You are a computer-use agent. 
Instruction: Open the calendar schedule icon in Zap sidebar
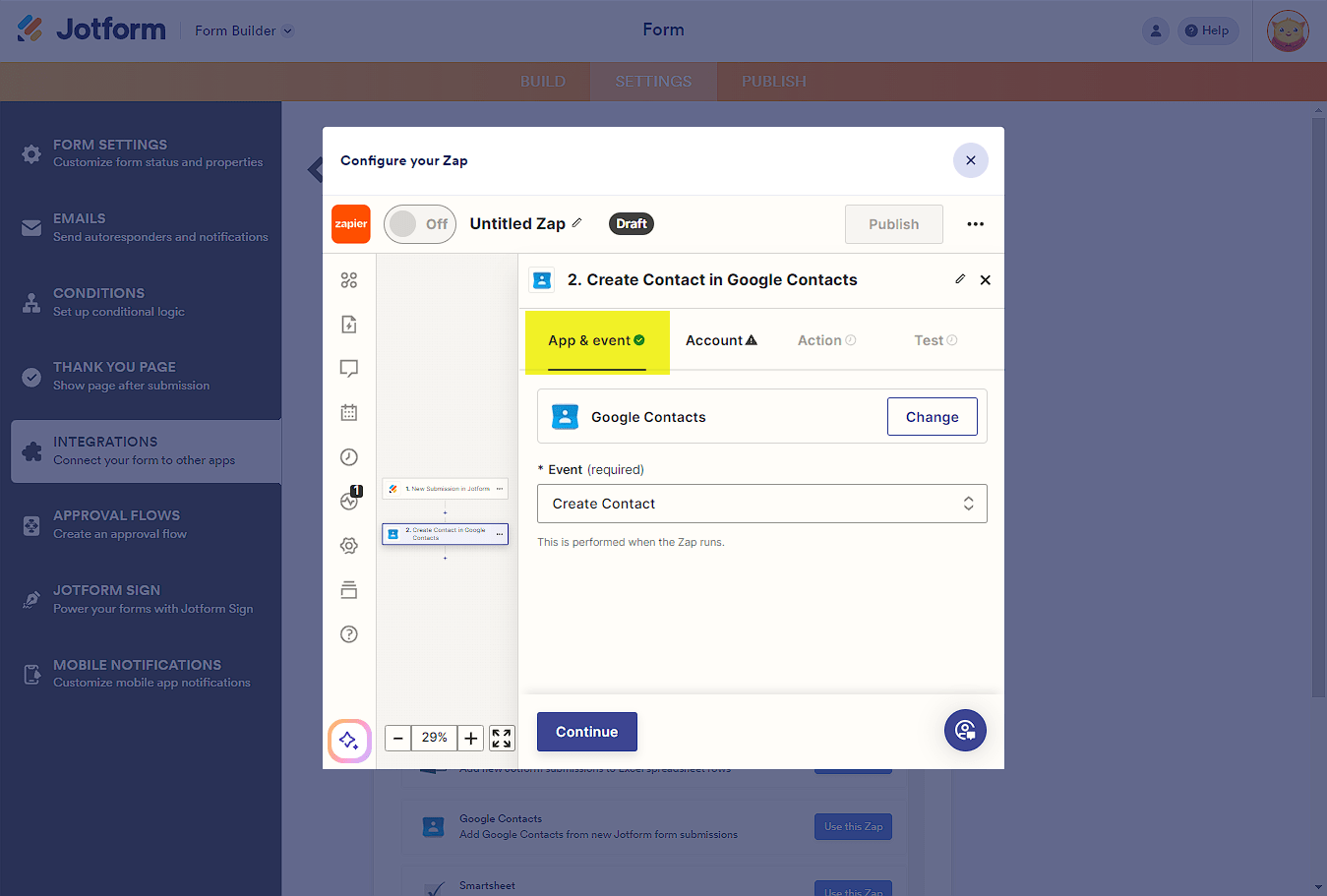[x=349, y=413]
